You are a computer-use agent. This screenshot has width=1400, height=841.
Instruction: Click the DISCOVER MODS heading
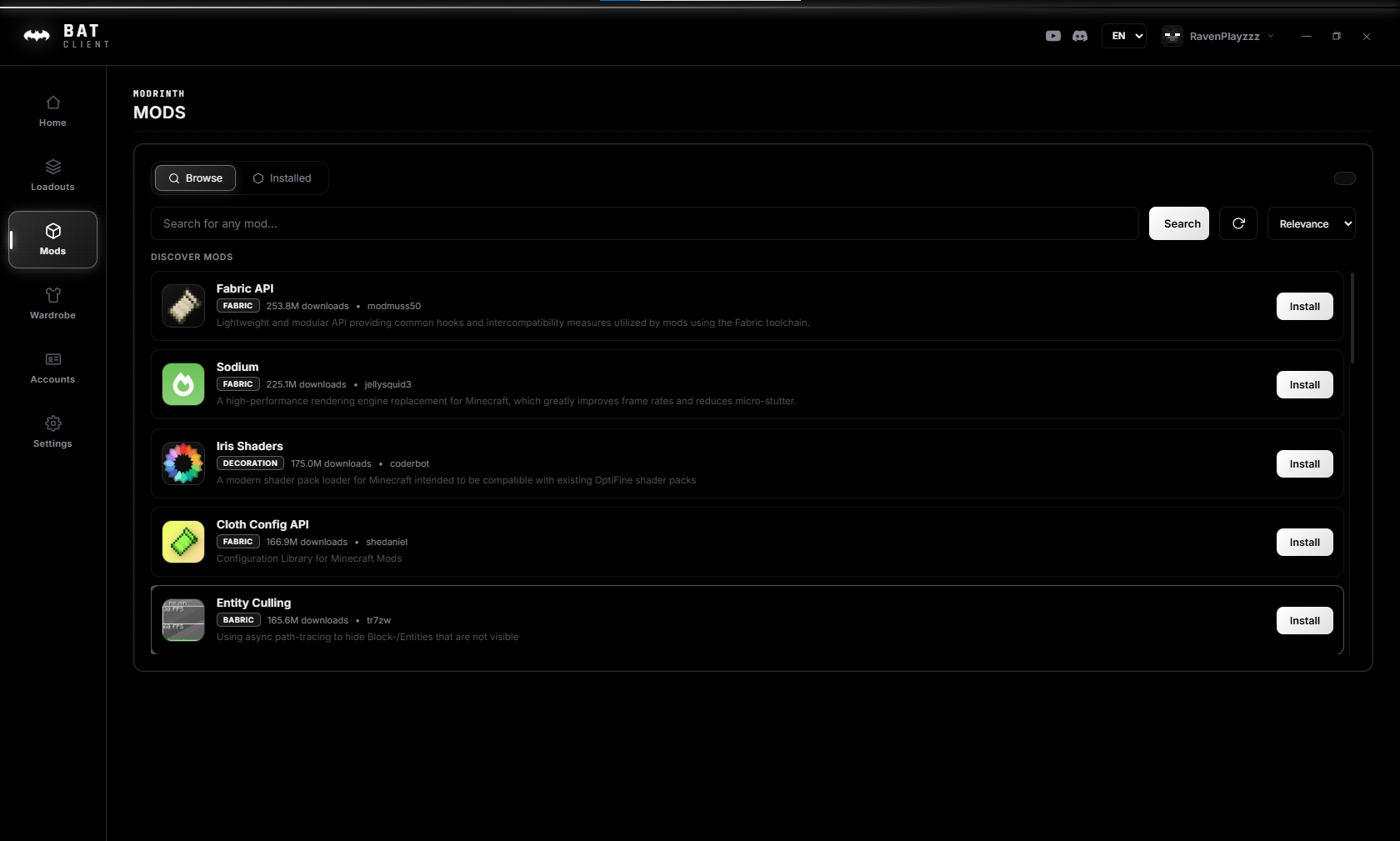[192, 257]
